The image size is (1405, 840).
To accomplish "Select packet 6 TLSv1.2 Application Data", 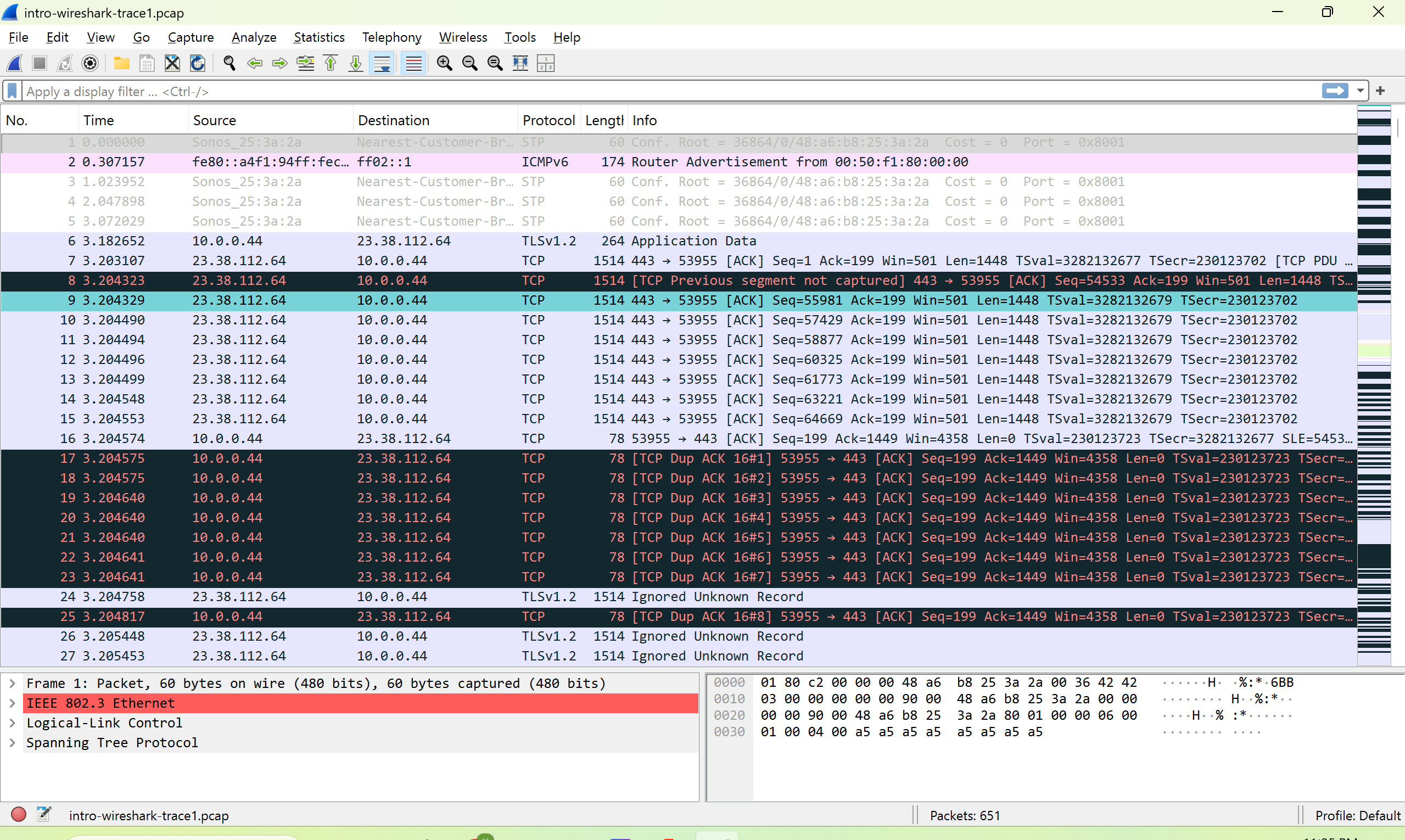I will [679, 241].
